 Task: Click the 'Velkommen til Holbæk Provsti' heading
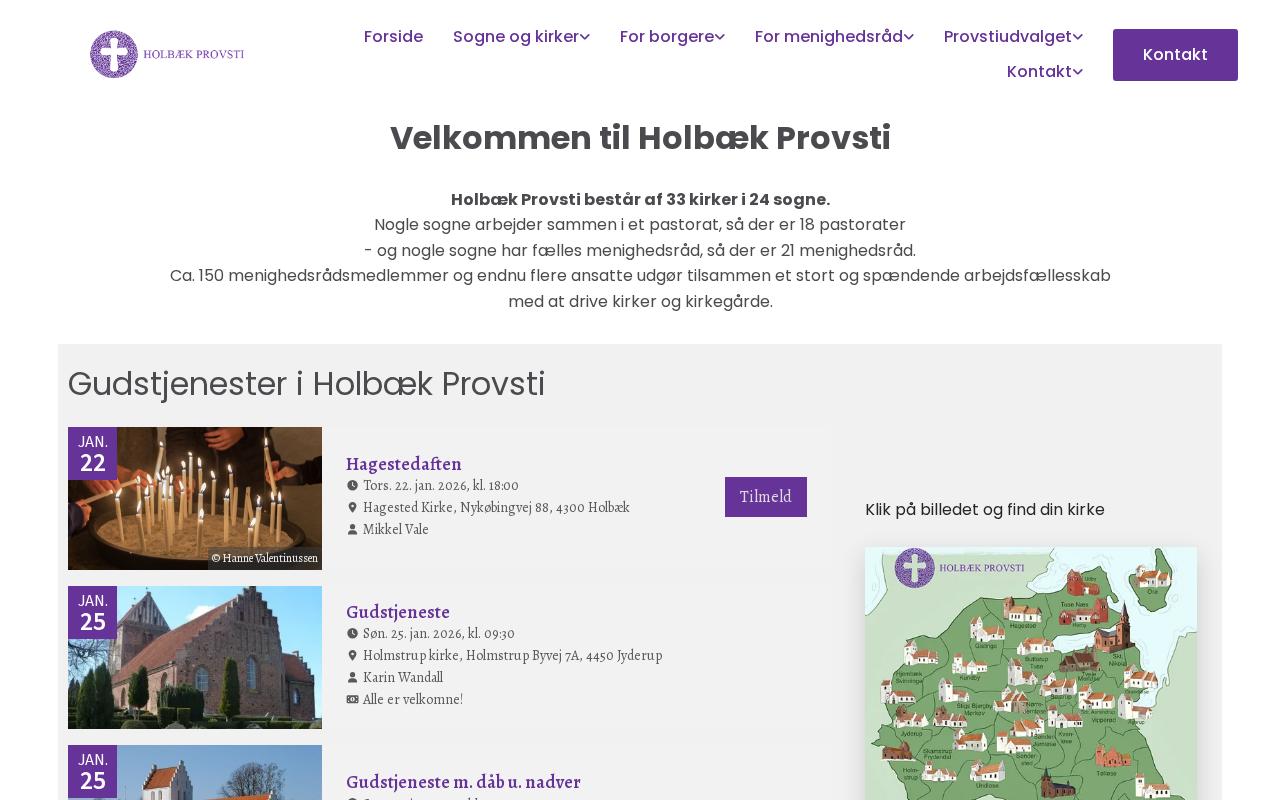point(640,138)
